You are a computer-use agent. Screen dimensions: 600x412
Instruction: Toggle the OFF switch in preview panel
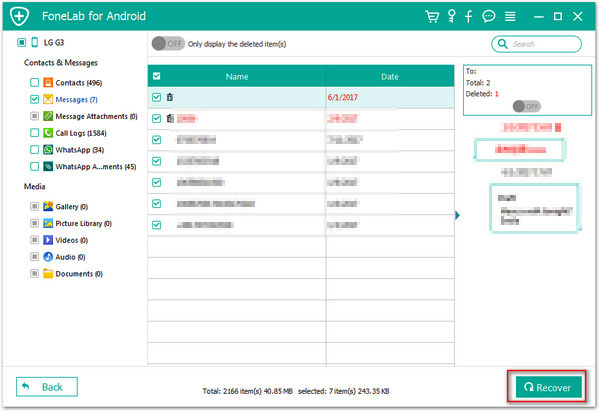[527, 106]
